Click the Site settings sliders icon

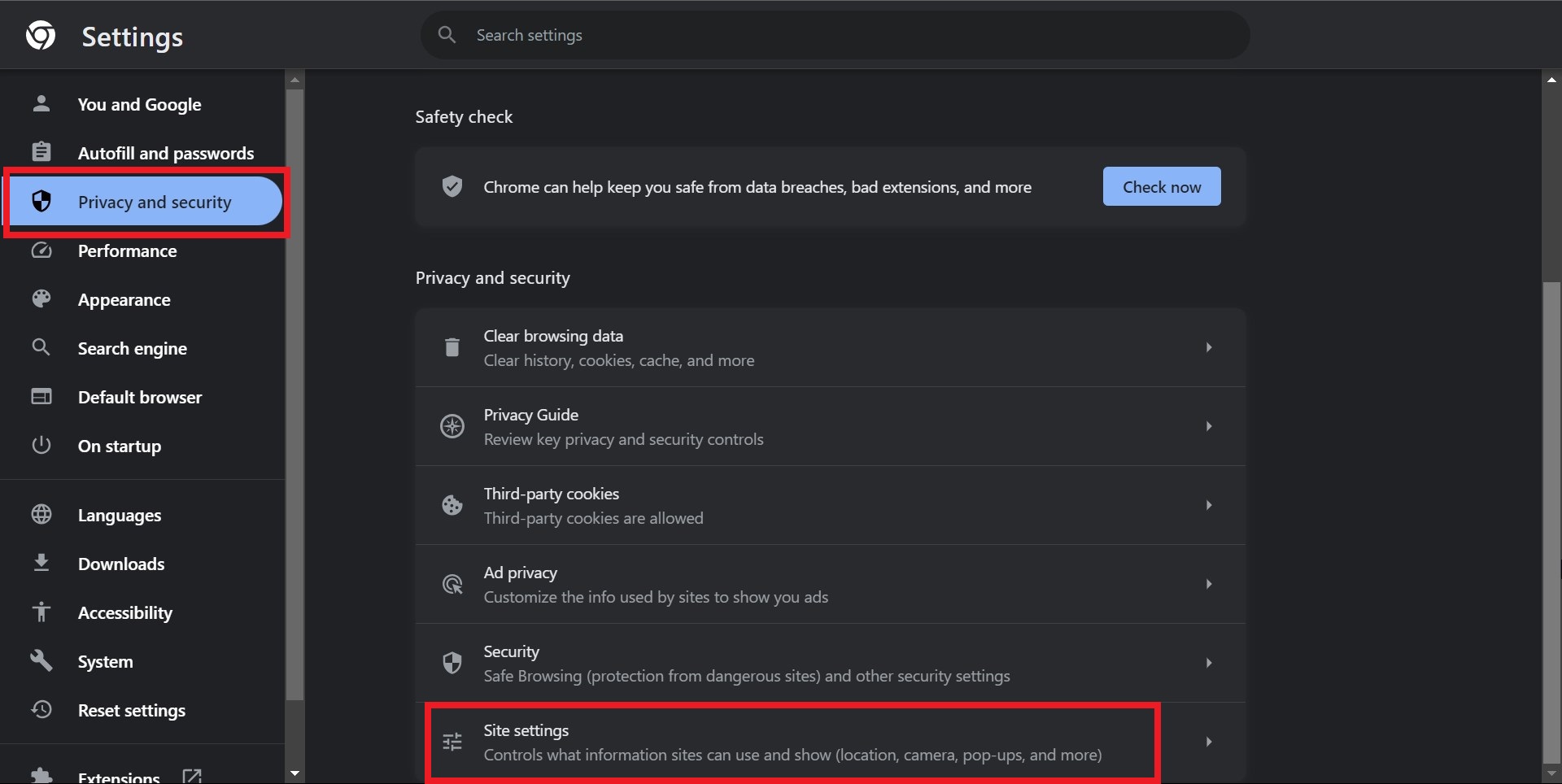[452, 742]
